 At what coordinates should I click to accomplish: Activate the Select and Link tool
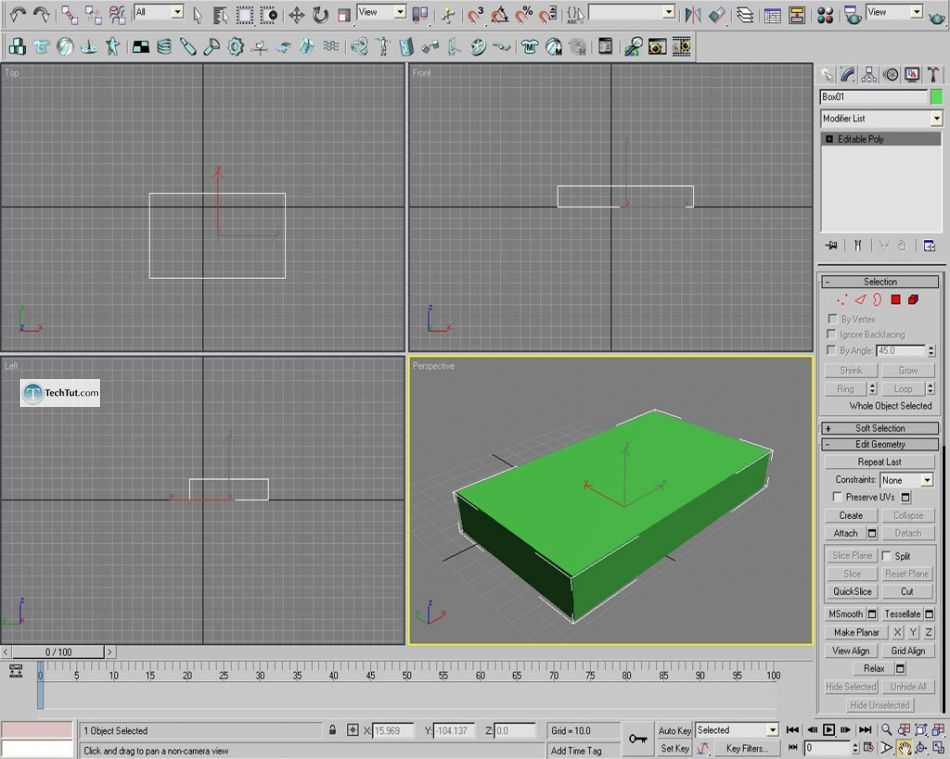pos(69,15)
